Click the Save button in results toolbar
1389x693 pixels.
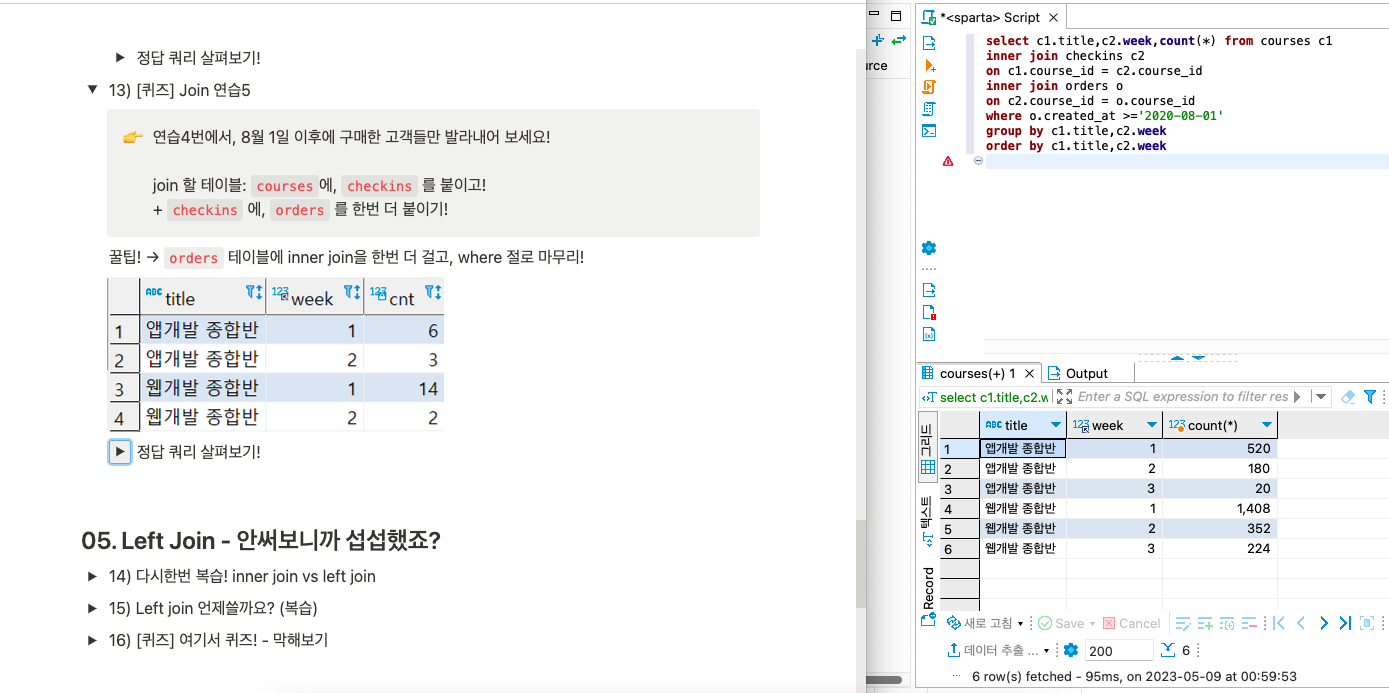(x=1059, y=623)
